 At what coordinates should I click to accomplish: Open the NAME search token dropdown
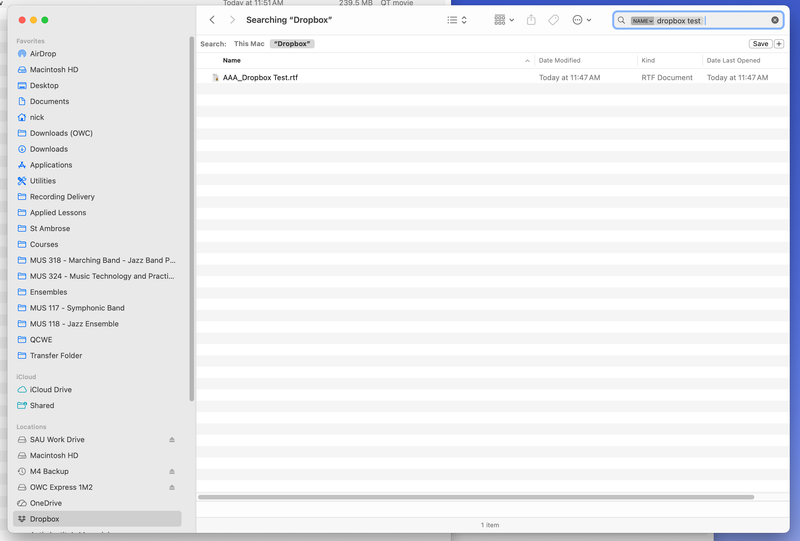coord(642,21)
